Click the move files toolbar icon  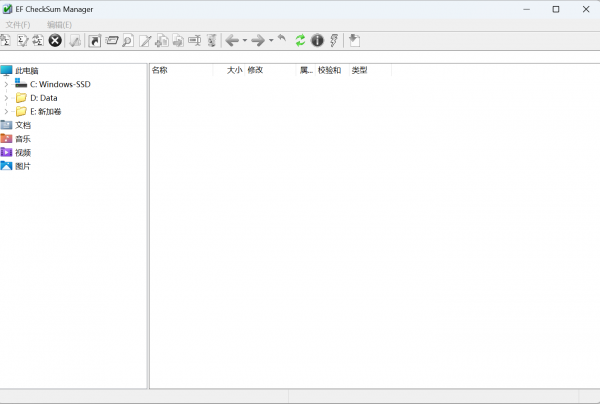pos(178,41)
